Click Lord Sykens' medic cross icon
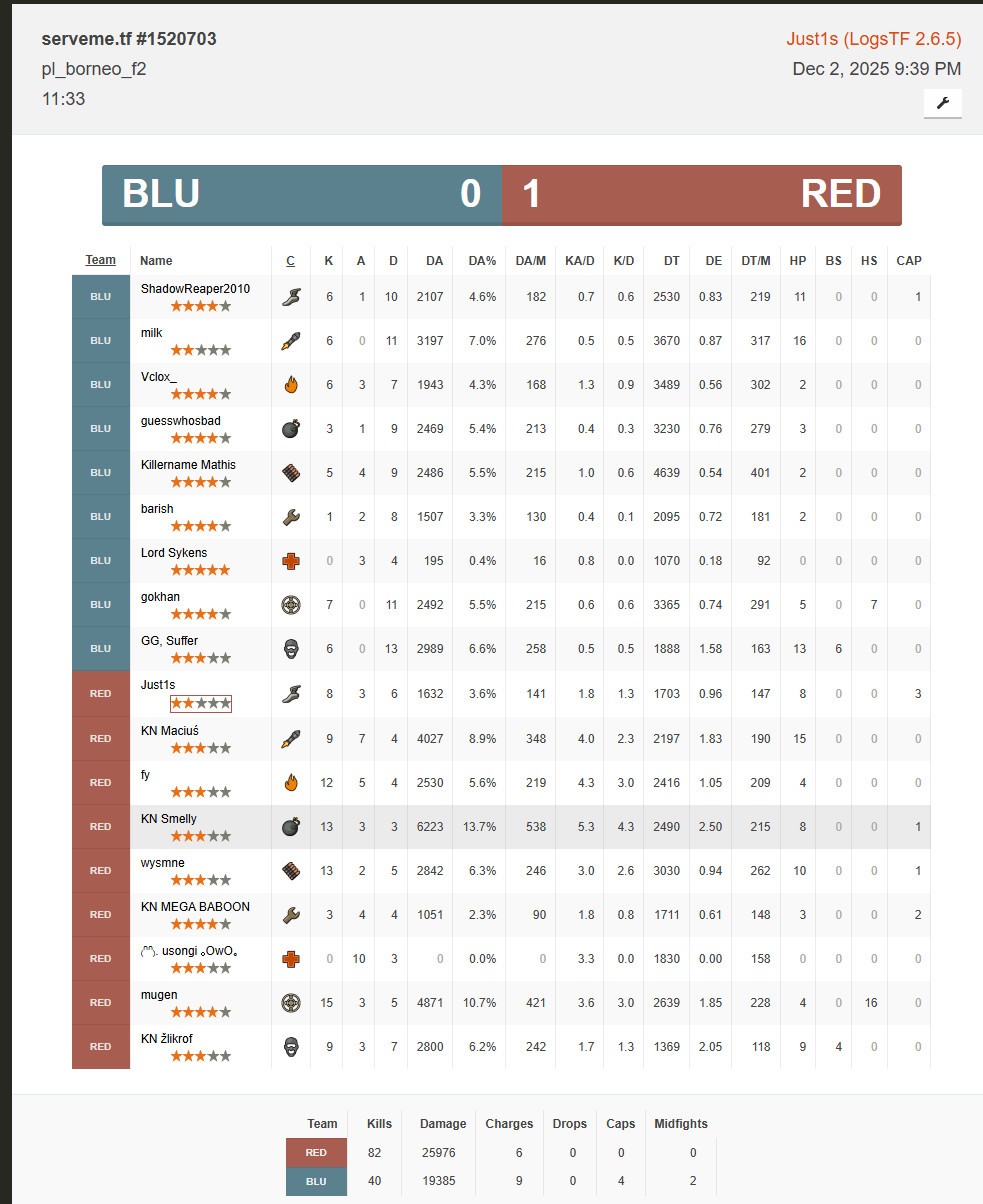This screenshot has height=1204, width=983. (290, 561)
